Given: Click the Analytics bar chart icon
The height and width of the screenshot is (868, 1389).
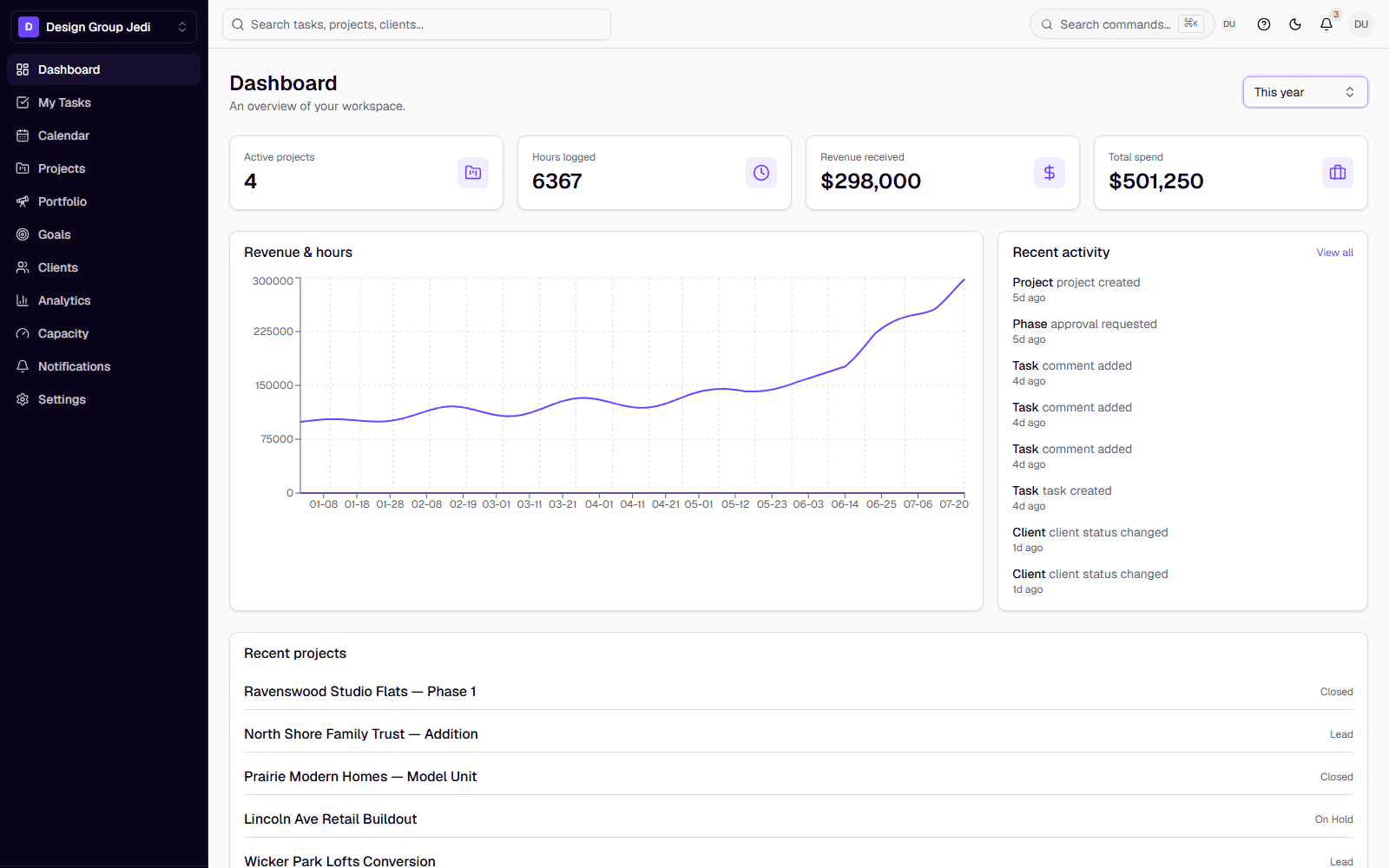Looking at the screenshot, I should [23, 300].
